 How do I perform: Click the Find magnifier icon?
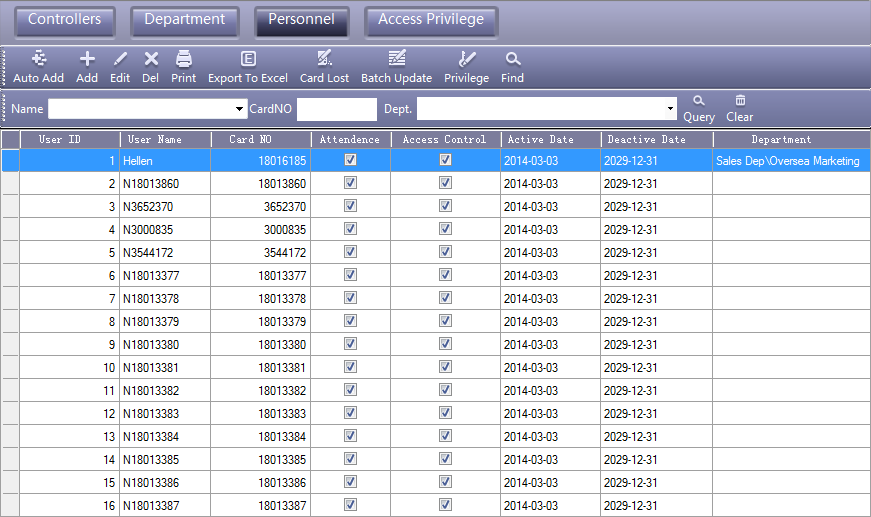pos(513,59)
